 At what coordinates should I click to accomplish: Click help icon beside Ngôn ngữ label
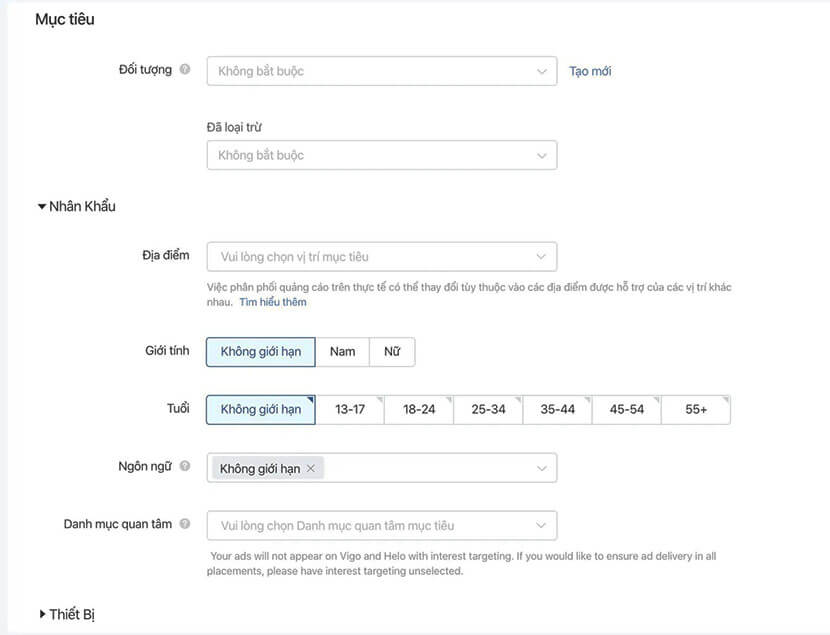(x=185, y=466)
